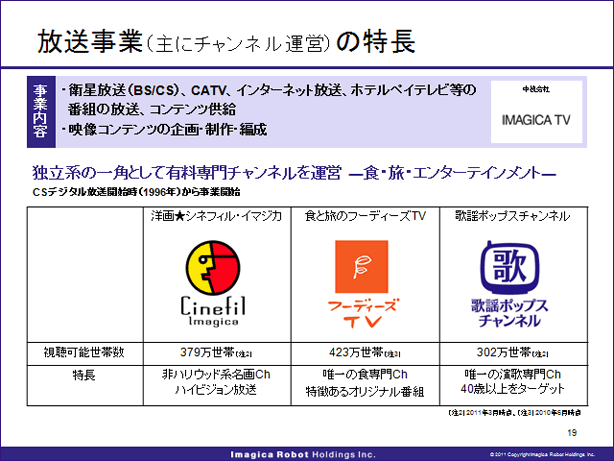The width and height of the screenshot is (614, 461).
Task: Click the page number '19'
Action: [572, 433]
